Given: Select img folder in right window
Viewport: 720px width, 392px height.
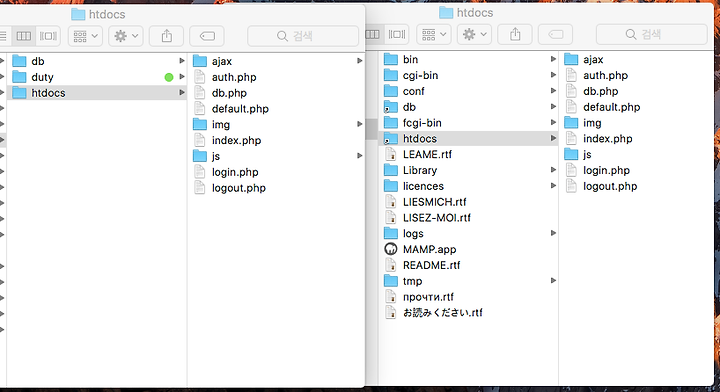Looking at the screenshot, I should (636, 123).
